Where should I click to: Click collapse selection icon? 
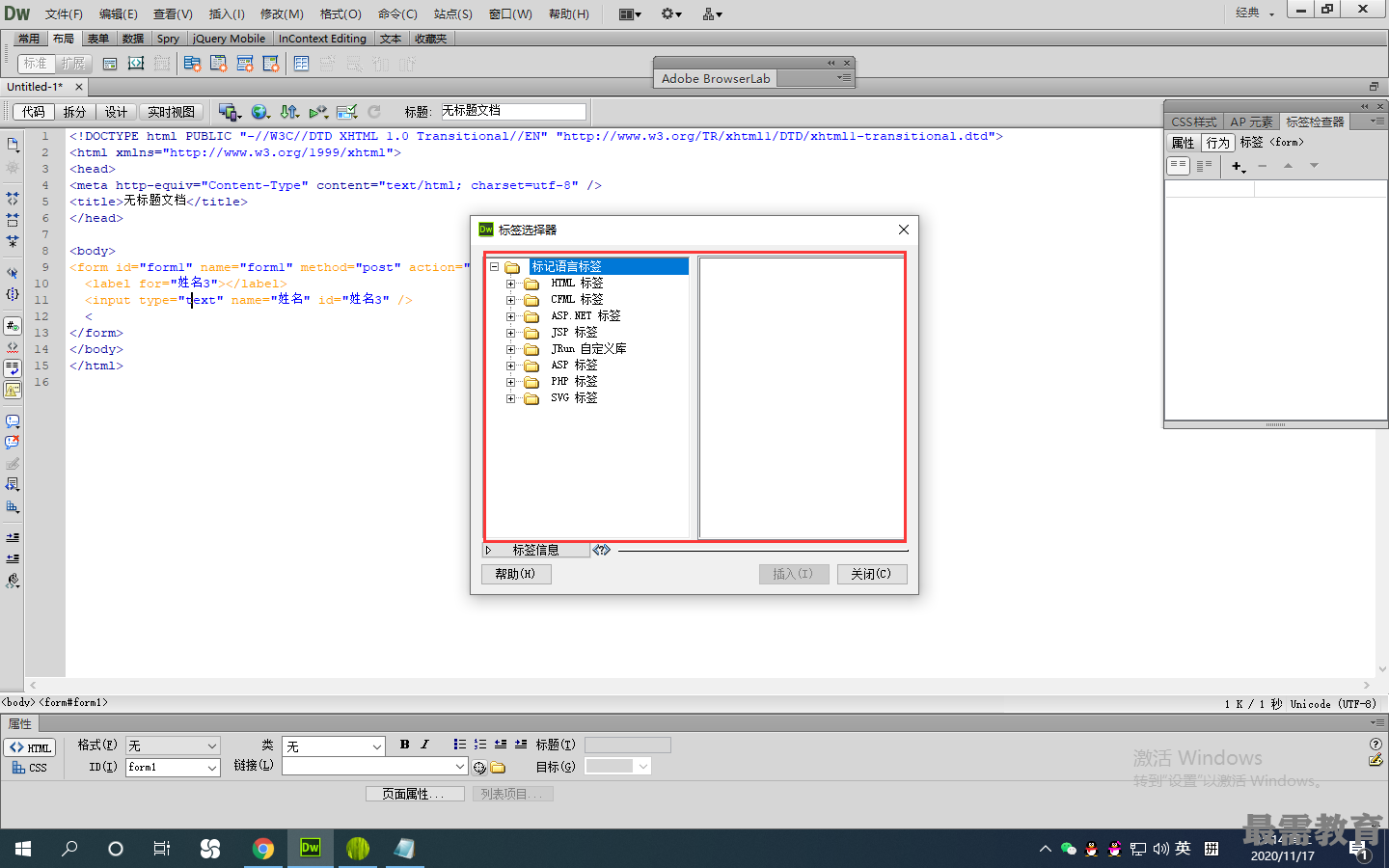click(13, 220)
